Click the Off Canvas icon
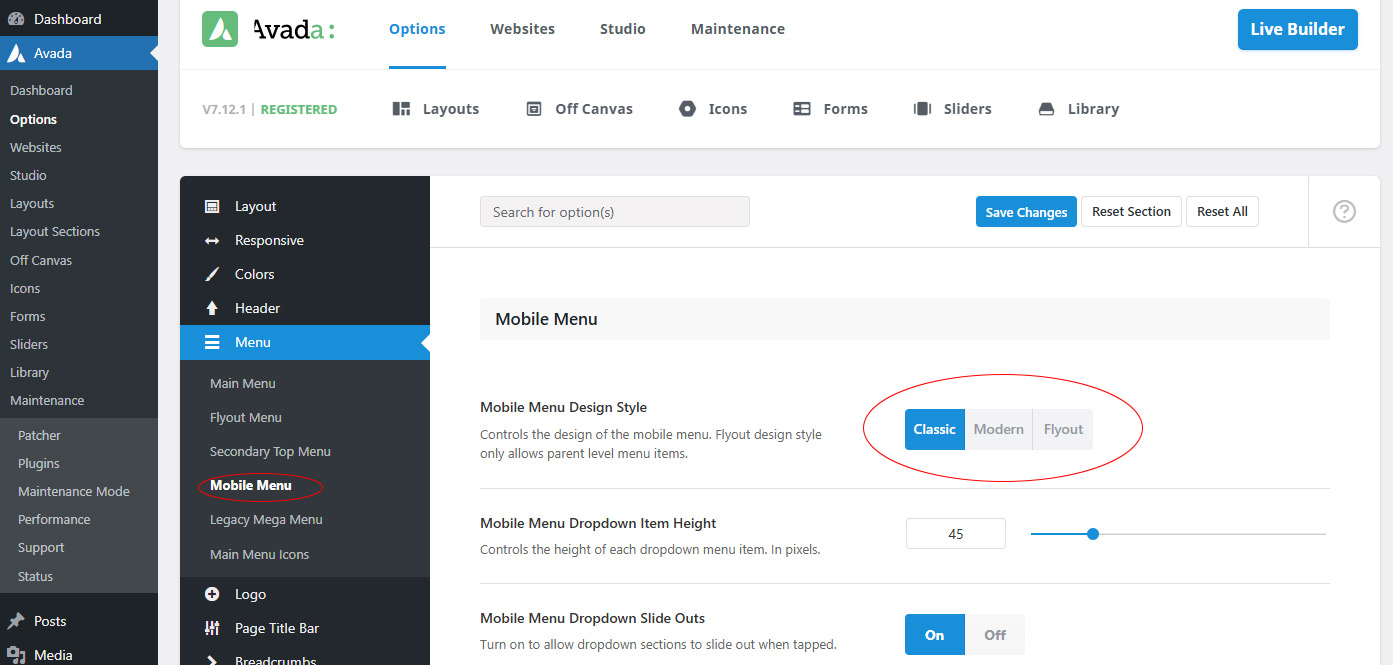The image size is (1393, 665). (534, 109)
